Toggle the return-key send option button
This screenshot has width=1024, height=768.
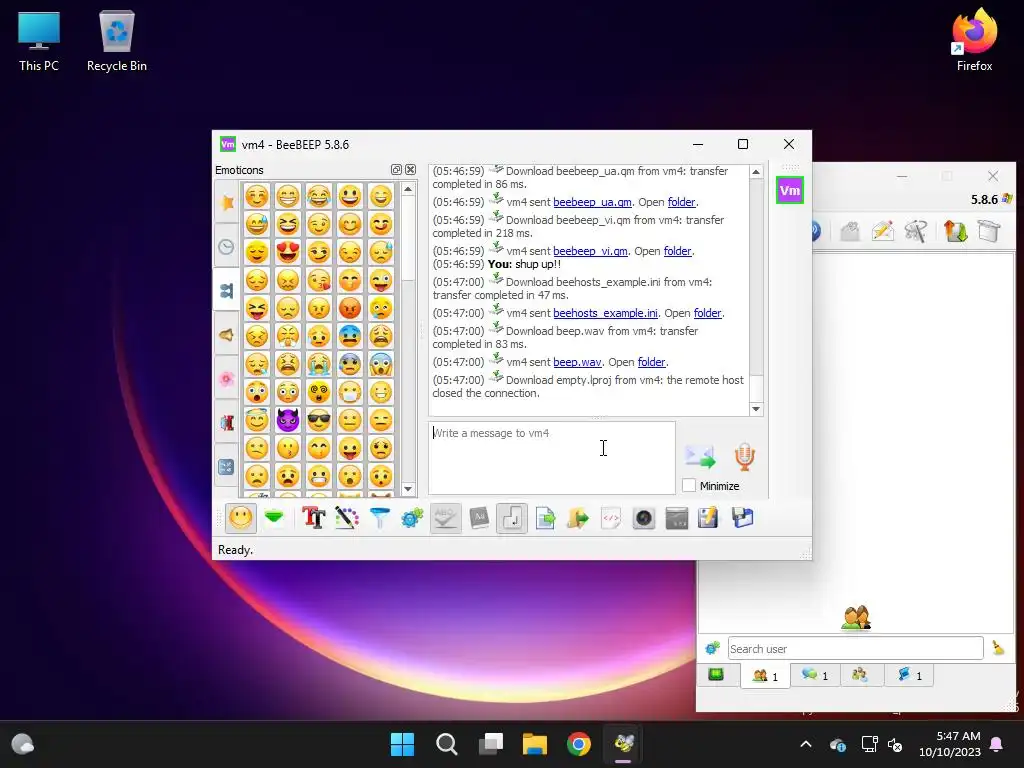coord(511,519)
